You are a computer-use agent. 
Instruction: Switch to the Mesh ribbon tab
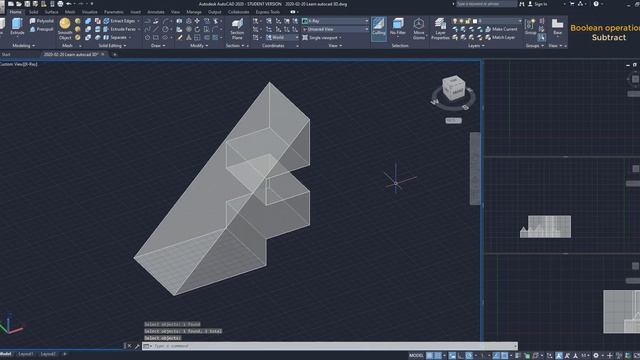tap(70, 12)
